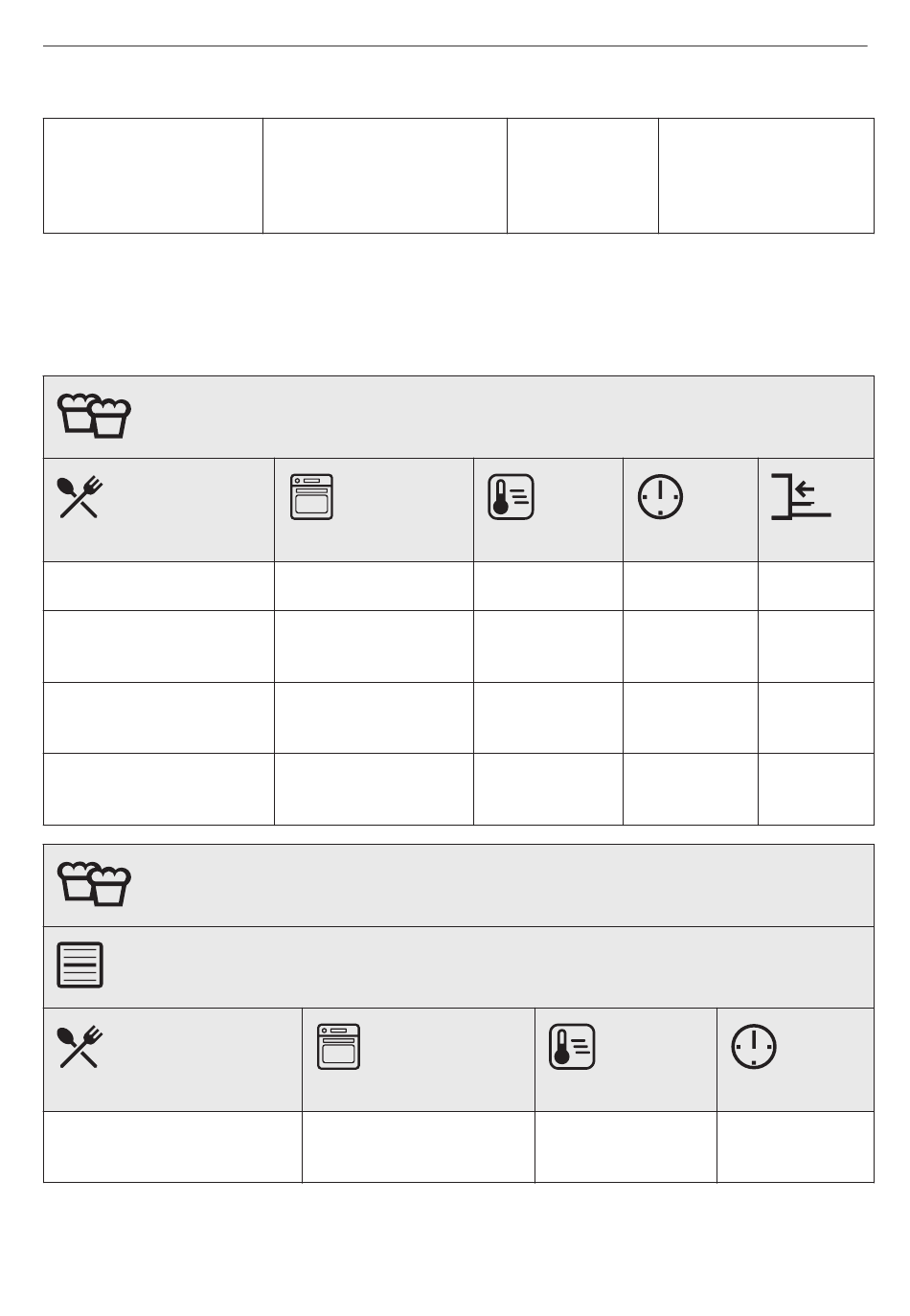The height and width of the screenshot is (1316, 910).
Task: Click the spoon and fork icon in the four-column table
Action: 80,1047
